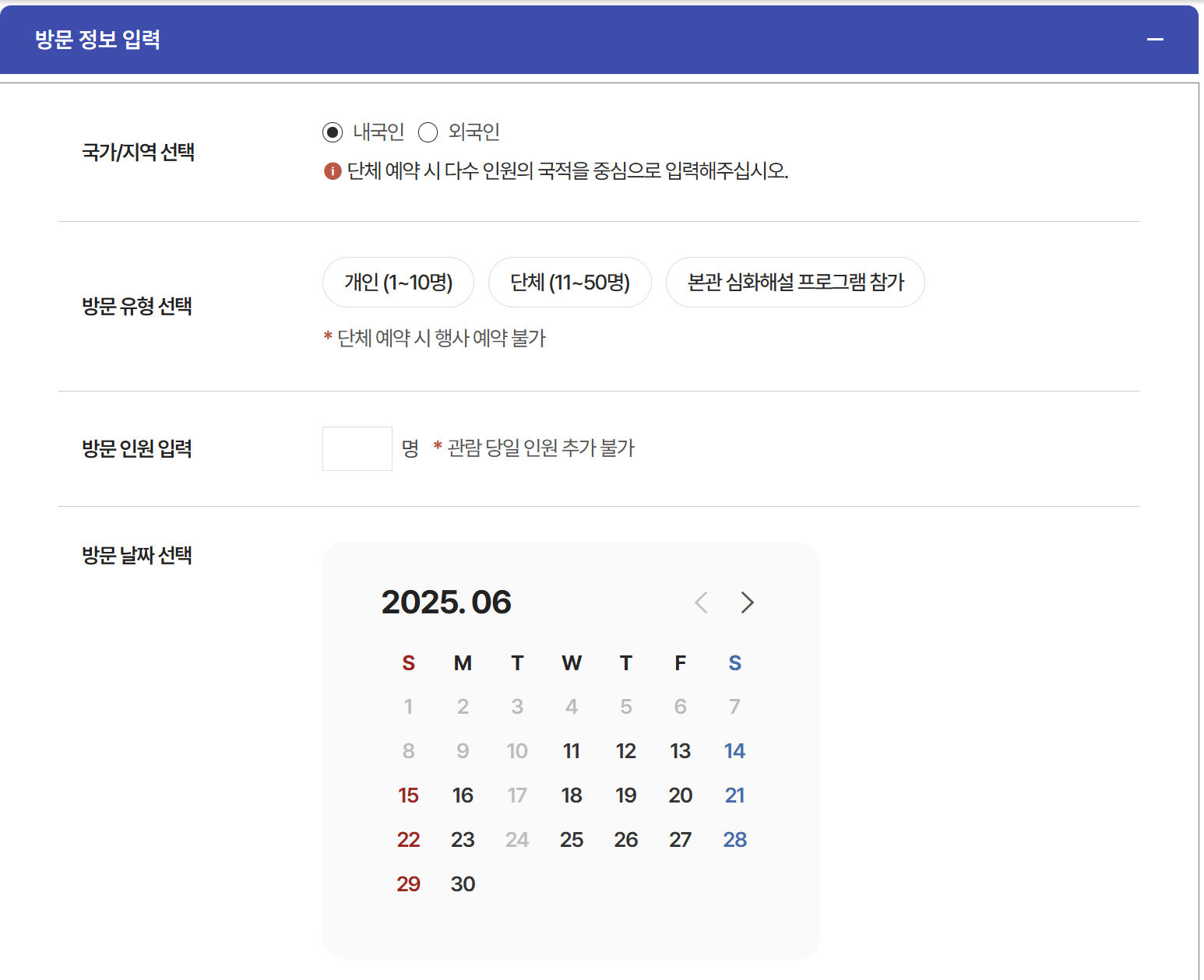Click the previous month arrow on calendar

700,602
